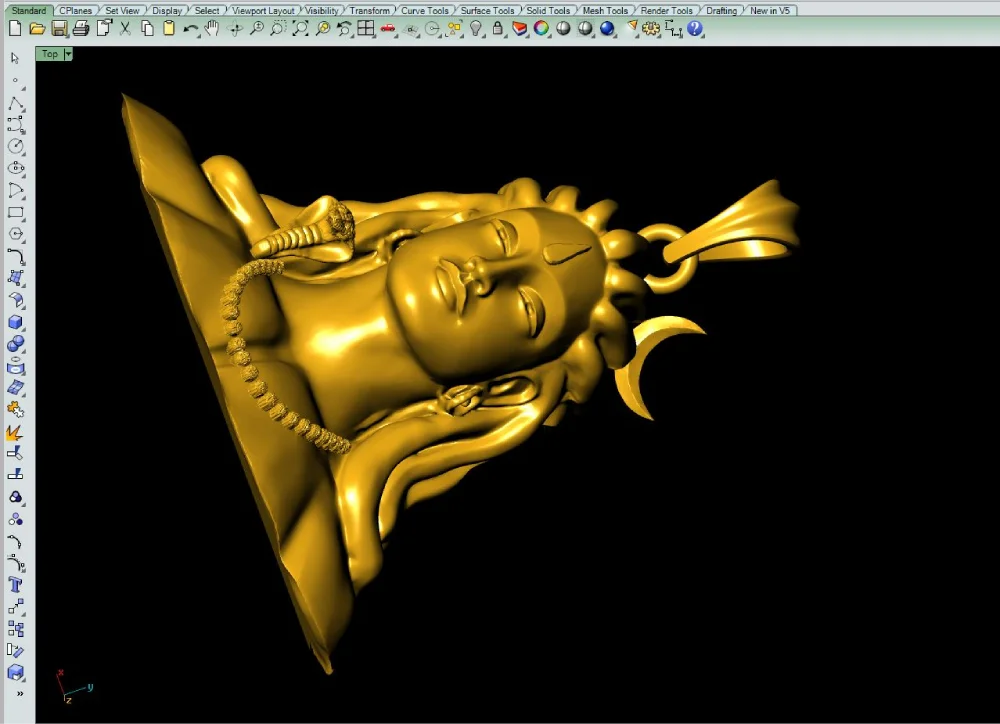
Task: Enable Rendered Viewport sphere icon
Action: (585, 28)
